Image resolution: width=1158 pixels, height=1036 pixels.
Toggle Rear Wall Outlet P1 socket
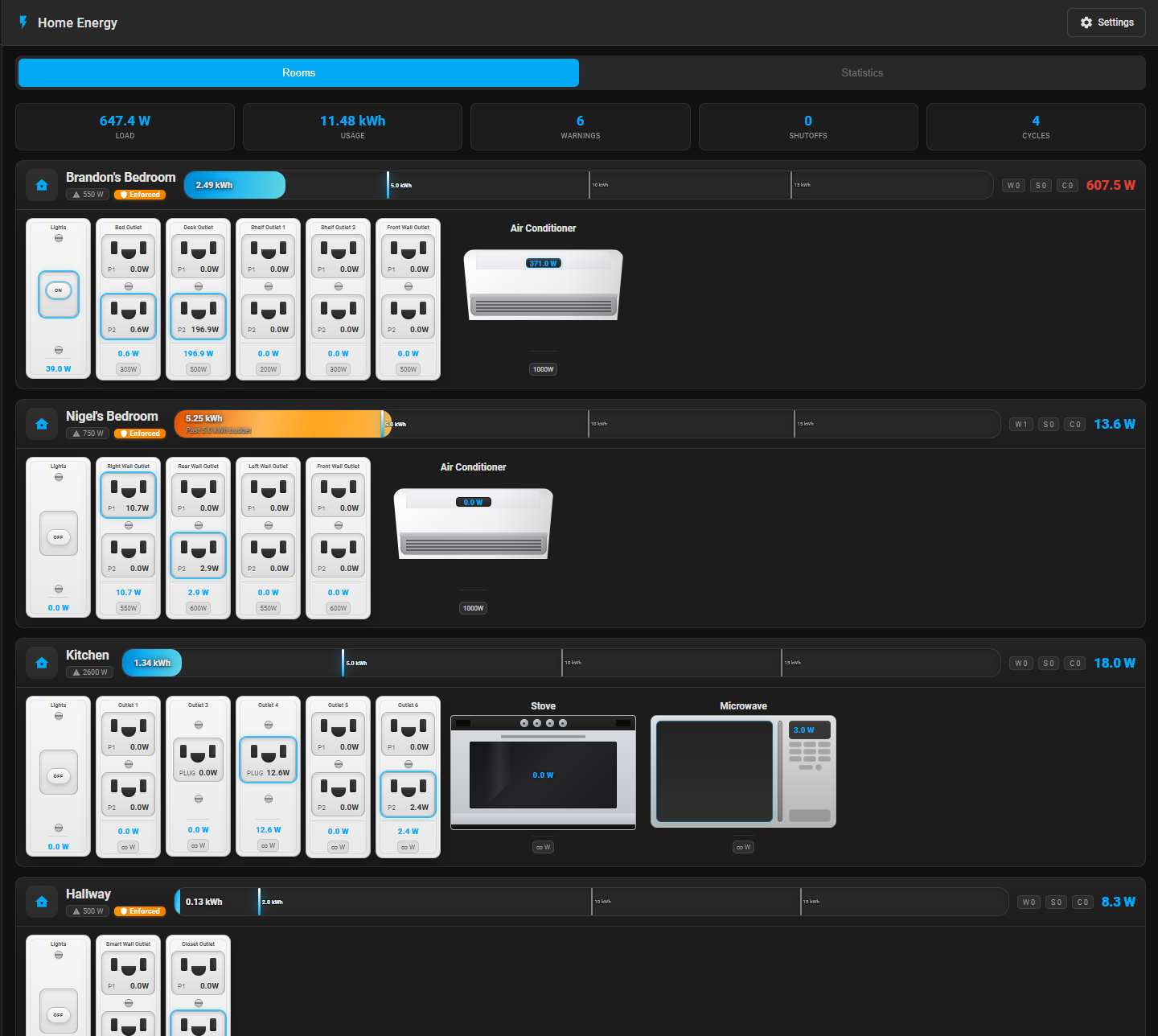pos(199,495)
